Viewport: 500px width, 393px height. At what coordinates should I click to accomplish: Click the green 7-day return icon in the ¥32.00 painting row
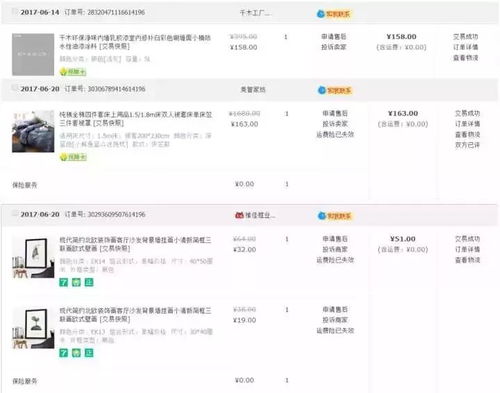pyautogui.click(x=63, y=282)
